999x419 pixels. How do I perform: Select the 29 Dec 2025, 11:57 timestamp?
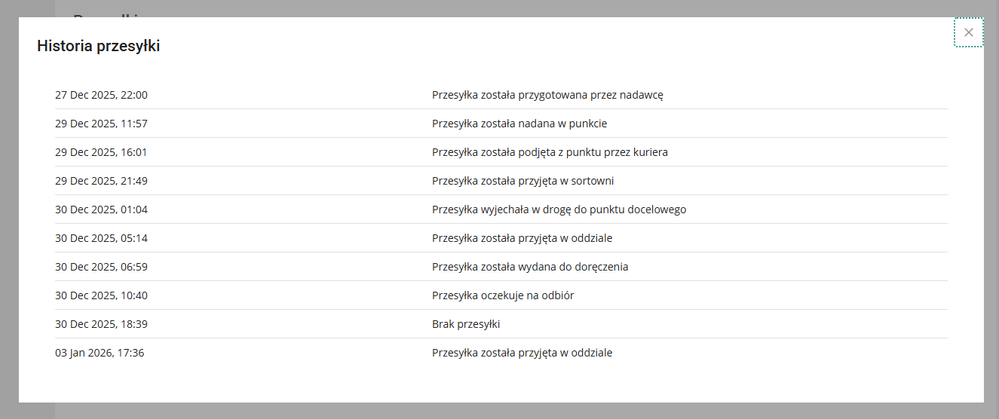click(x=101, y=124)
